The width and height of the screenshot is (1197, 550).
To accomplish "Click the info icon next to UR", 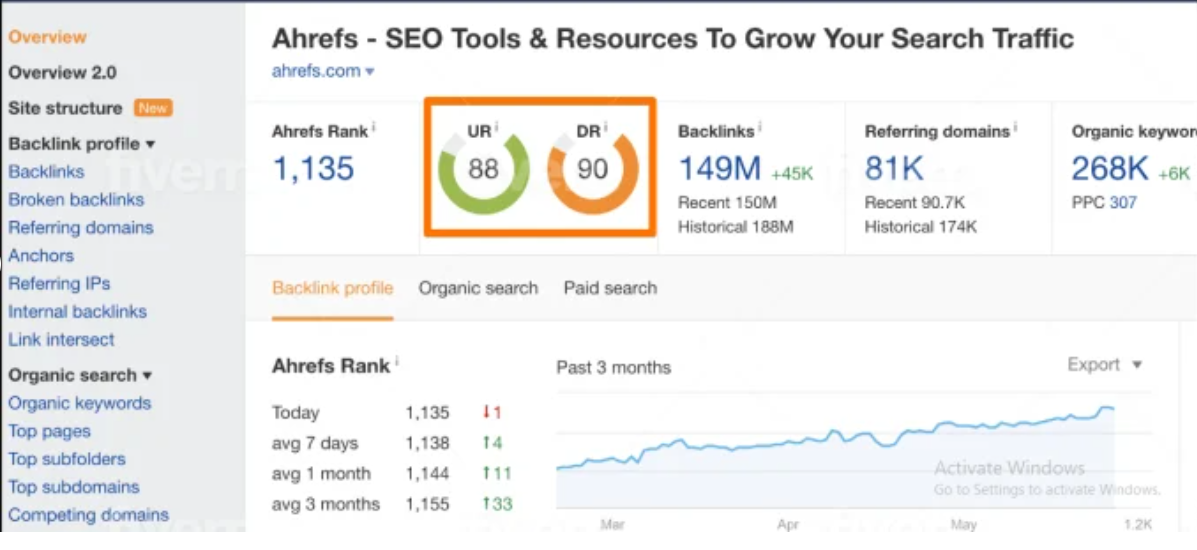I will pos(497,126).
